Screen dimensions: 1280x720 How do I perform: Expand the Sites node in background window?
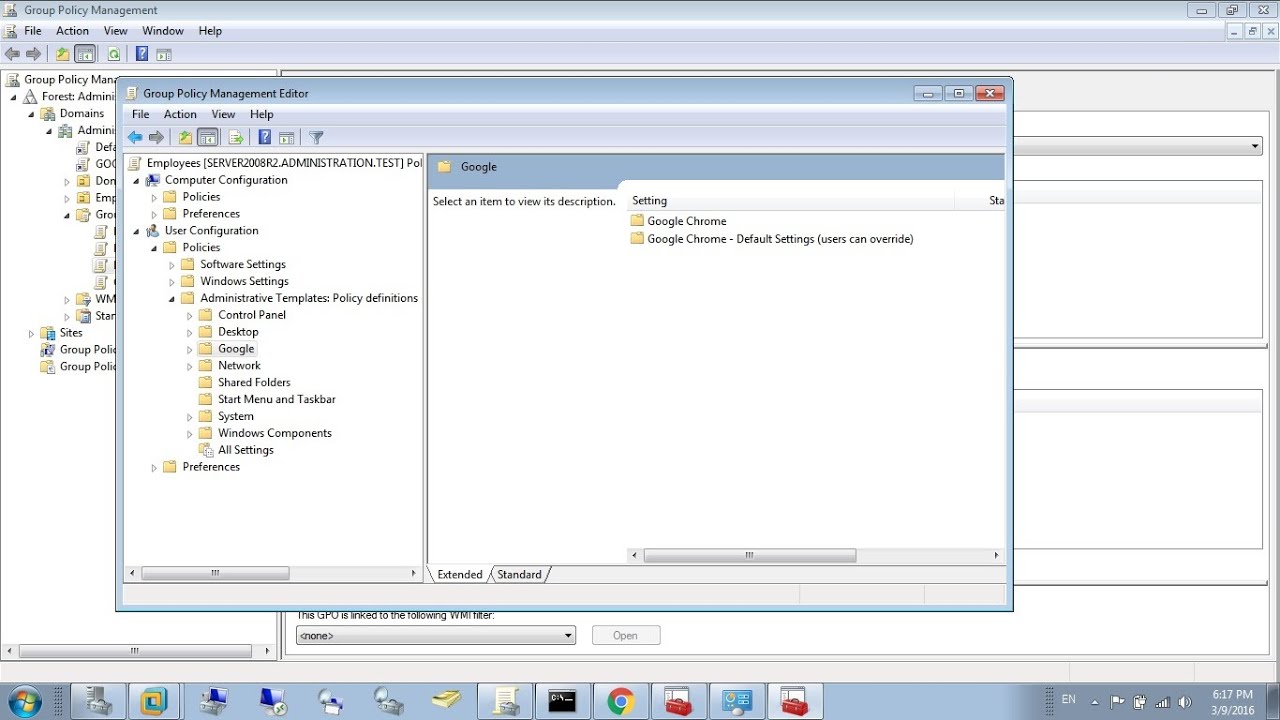[31, 333]
